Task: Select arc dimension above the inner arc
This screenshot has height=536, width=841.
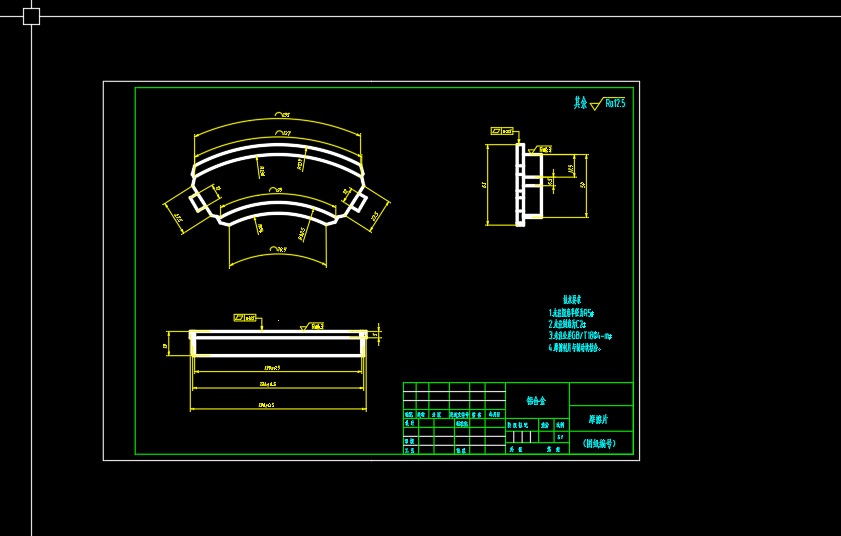Action: [x=275, y=190]
